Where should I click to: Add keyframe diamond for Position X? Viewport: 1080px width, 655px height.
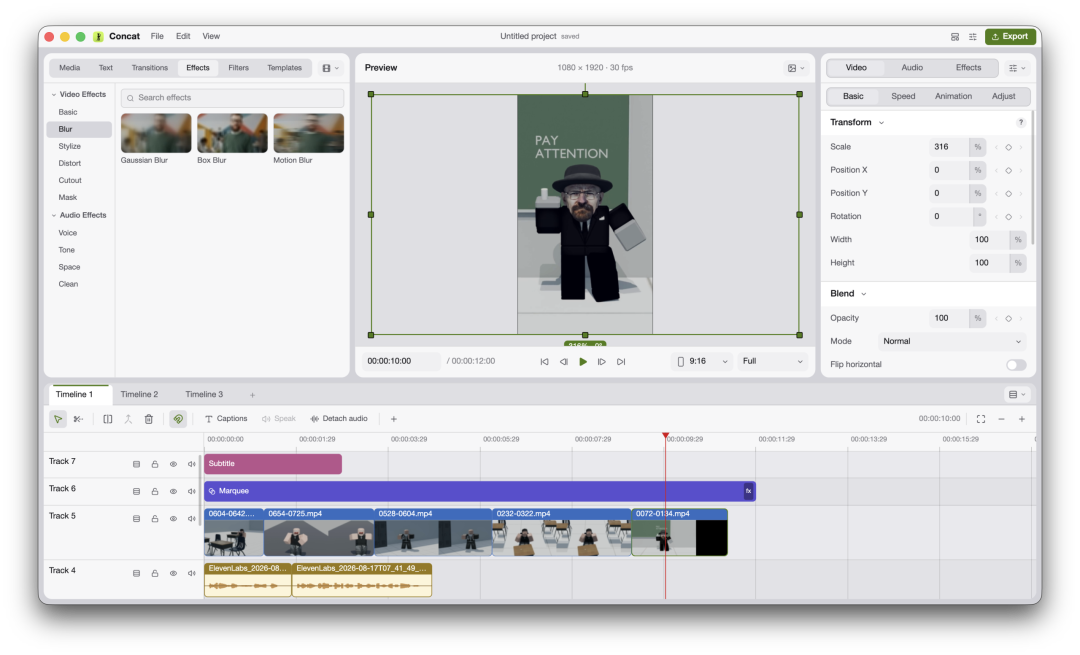click(1008, 170)
